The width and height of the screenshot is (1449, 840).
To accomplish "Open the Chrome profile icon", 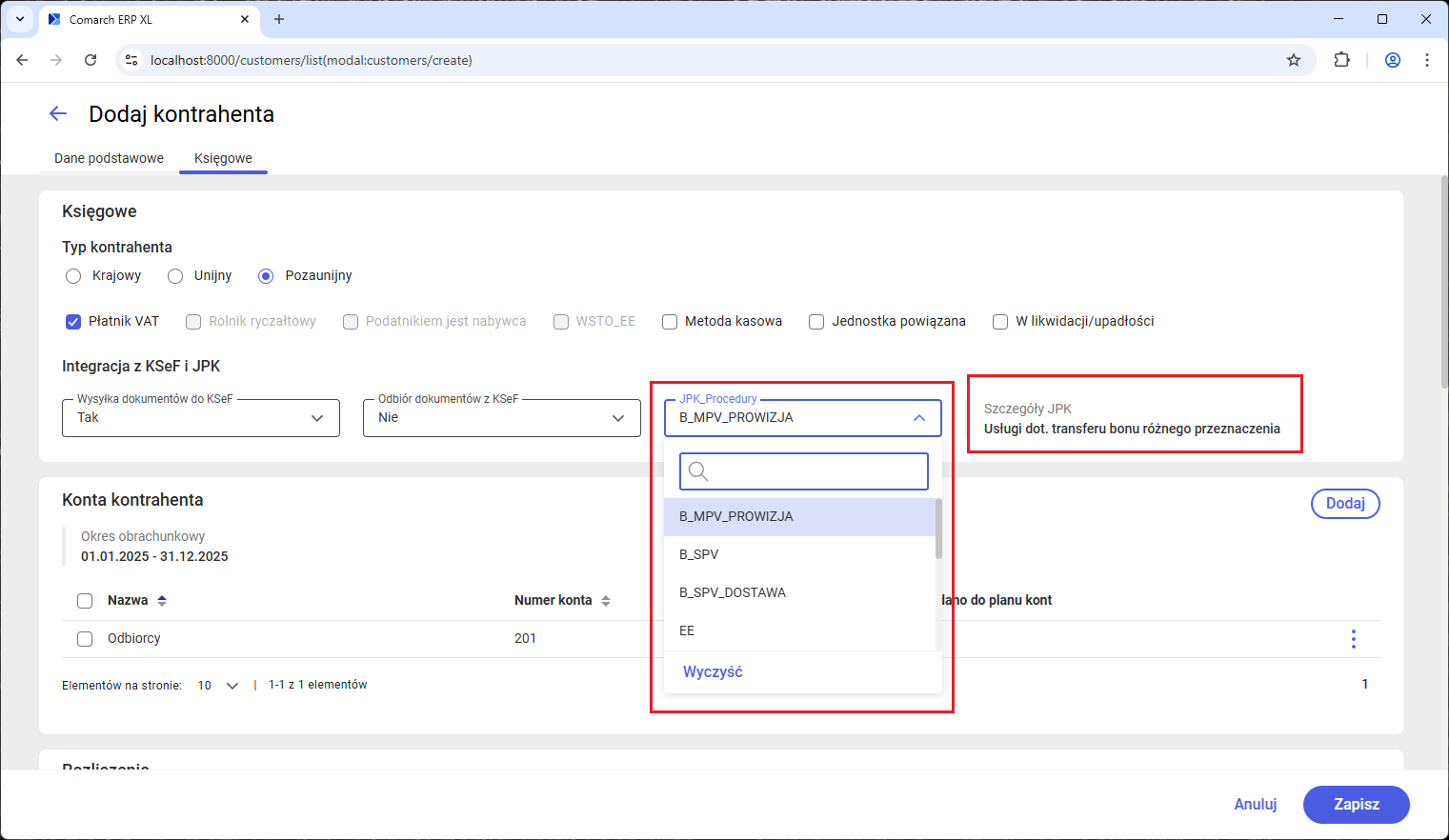I will [x=1392, y=60].
